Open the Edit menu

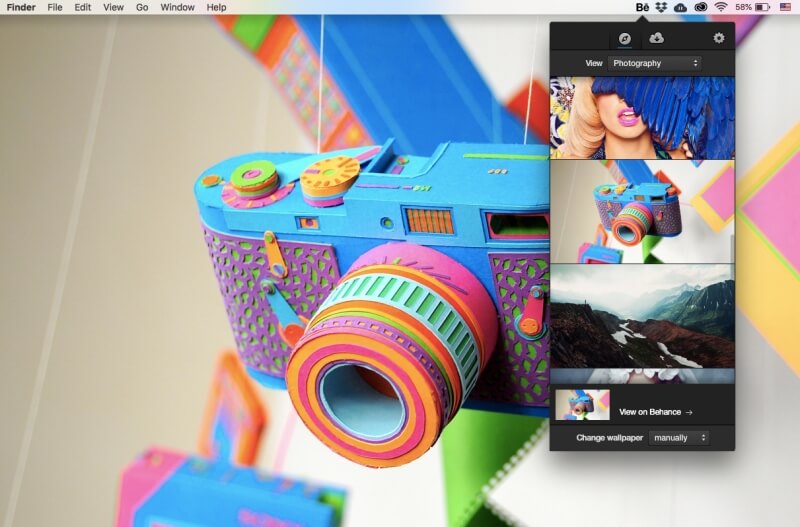point(83,7)
